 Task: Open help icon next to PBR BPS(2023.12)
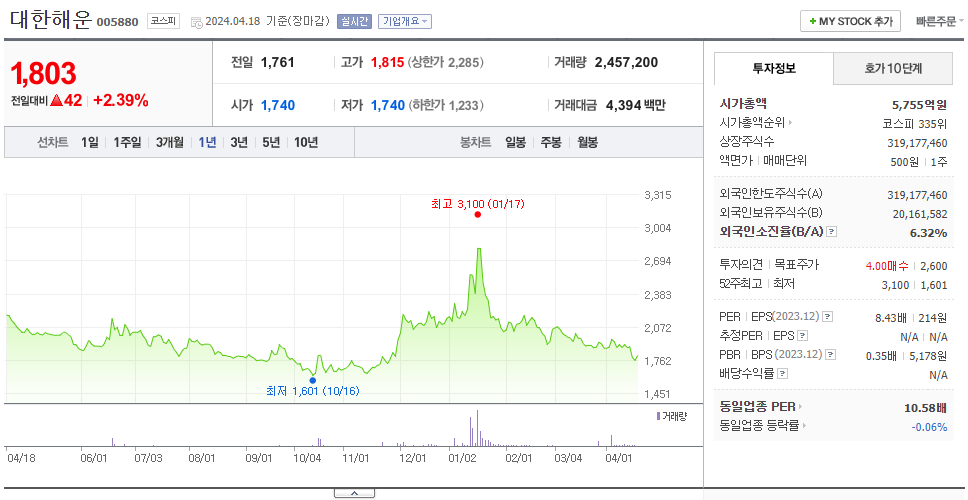[x=831, y=354]
